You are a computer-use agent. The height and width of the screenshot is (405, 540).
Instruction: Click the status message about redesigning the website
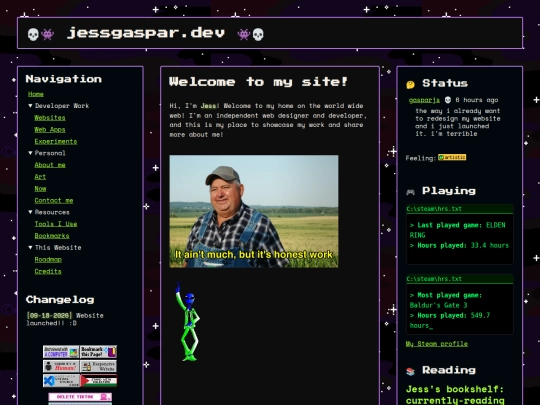tap(458, 122)
